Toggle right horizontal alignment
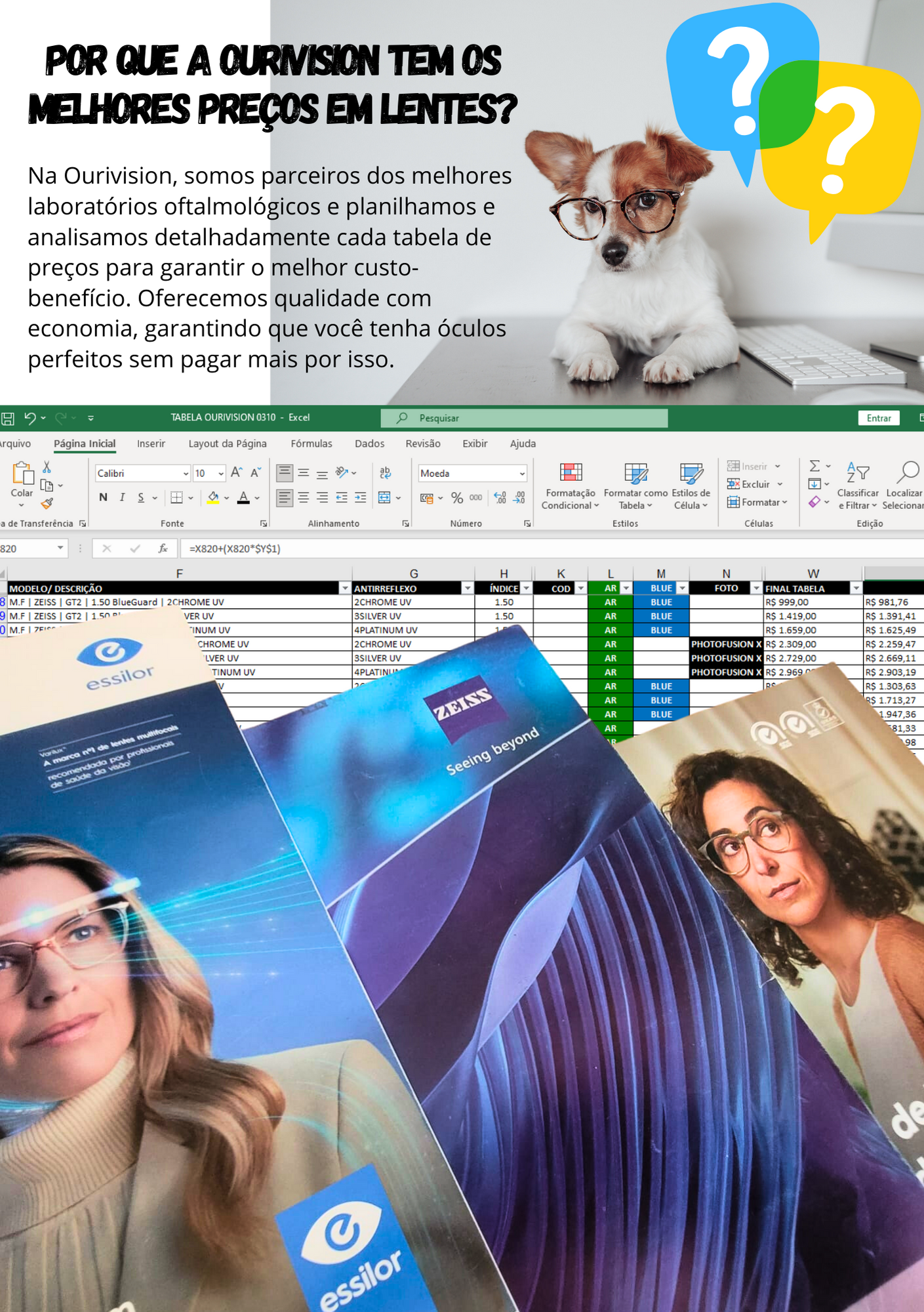Screen dimensions: 924x1312 pos(322,497)
